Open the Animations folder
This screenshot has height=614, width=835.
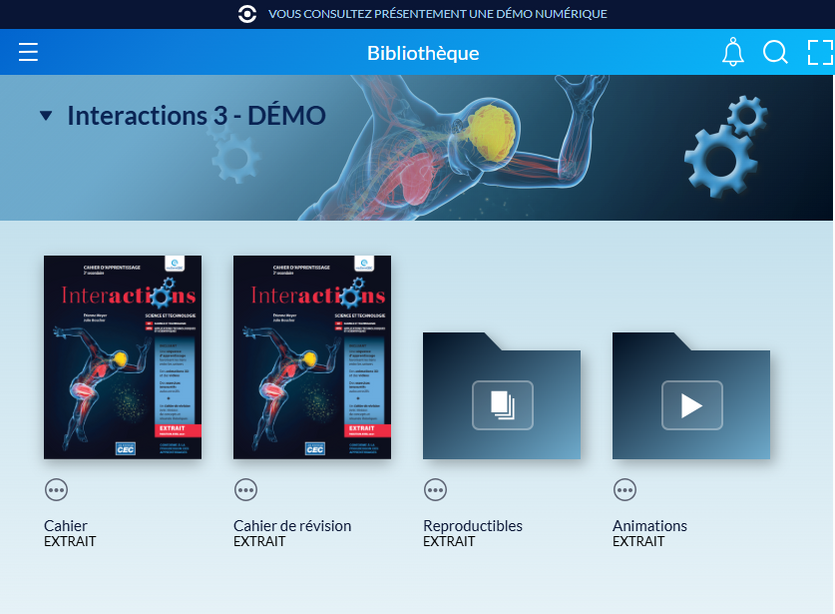[691, 396]
